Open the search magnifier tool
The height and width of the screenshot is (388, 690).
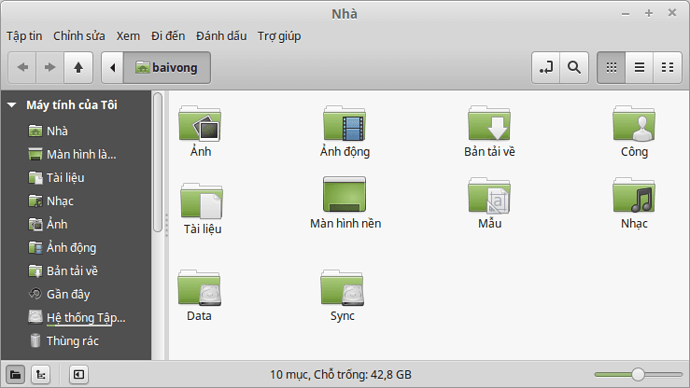(574, 67)
